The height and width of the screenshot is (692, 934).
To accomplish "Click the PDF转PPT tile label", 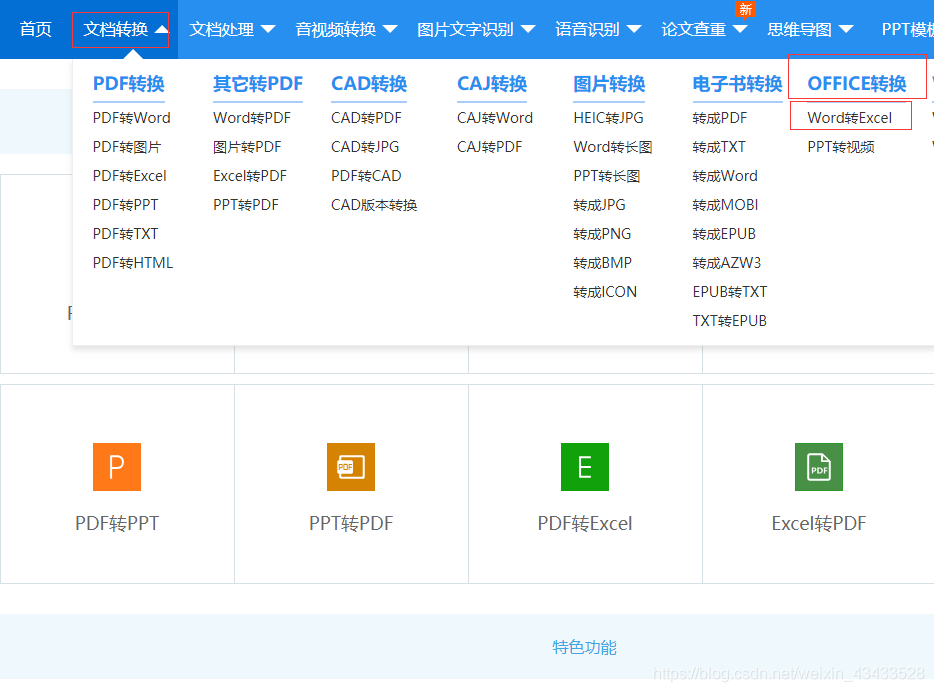I will [x=117, y=523].
